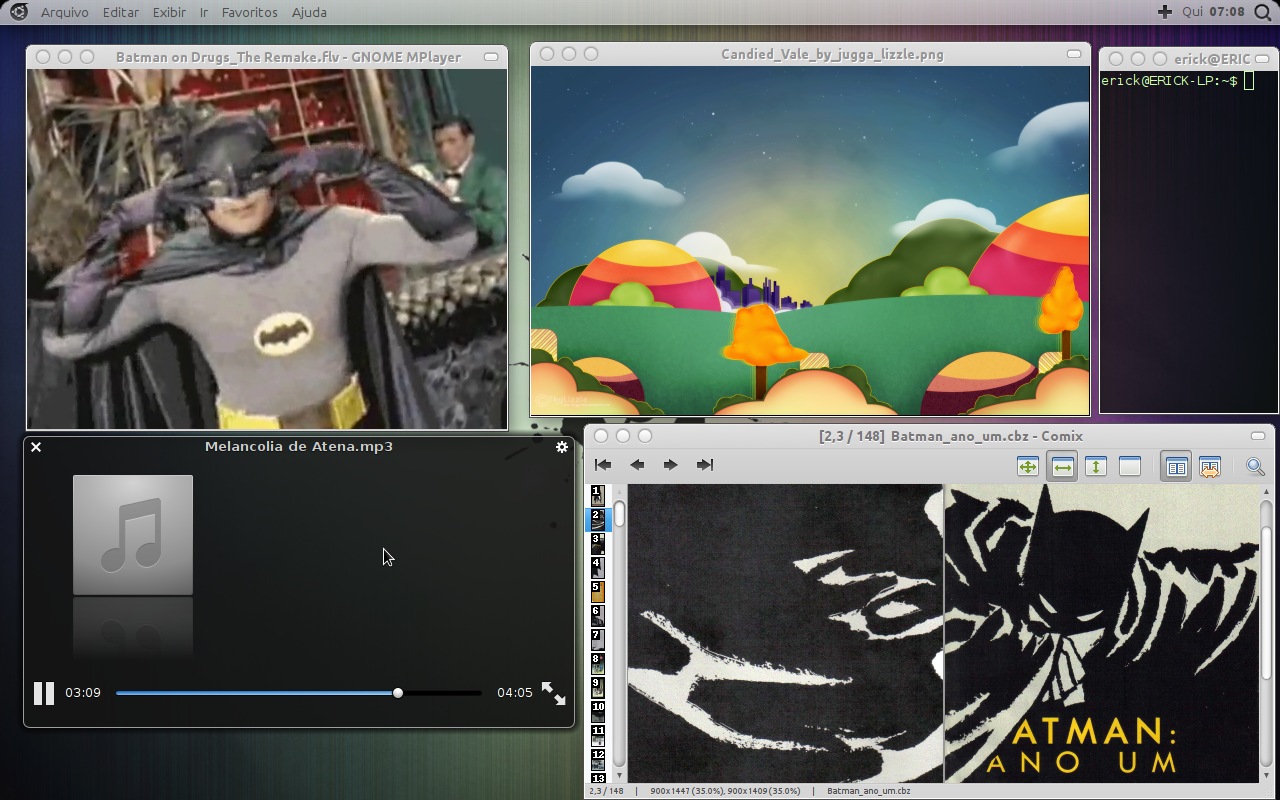Click Comix main view vertical scrollbar

(1265, 602)
